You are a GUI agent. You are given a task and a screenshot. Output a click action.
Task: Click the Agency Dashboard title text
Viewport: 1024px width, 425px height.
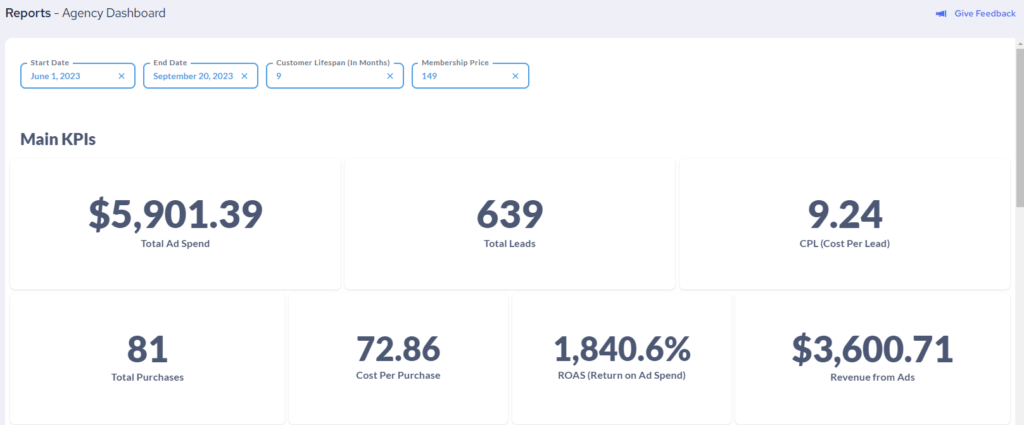click(114, 13)
